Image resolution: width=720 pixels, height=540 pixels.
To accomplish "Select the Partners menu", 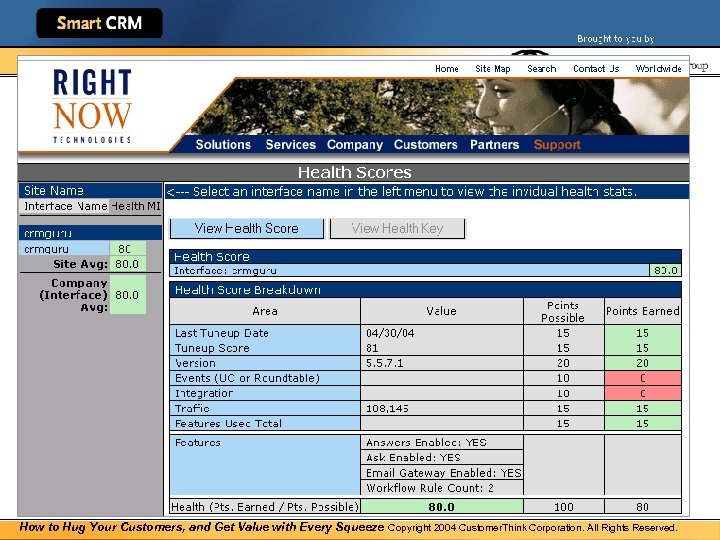I will point(495,145).
